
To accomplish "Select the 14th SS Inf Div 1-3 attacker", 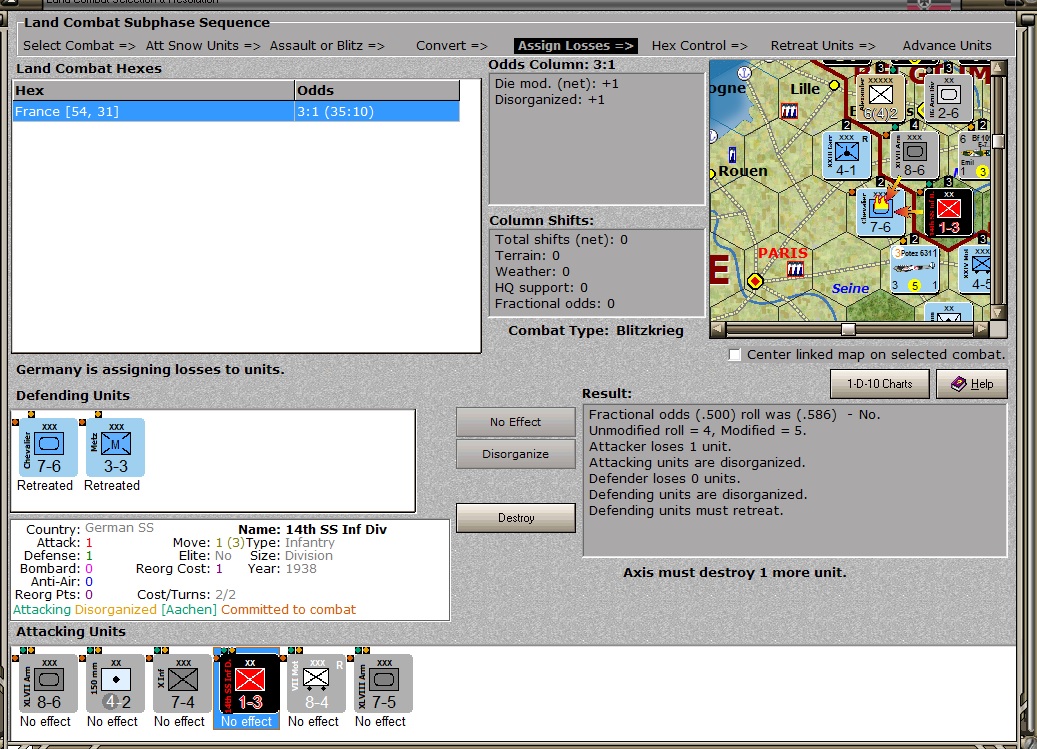I will tap(249, 684).
